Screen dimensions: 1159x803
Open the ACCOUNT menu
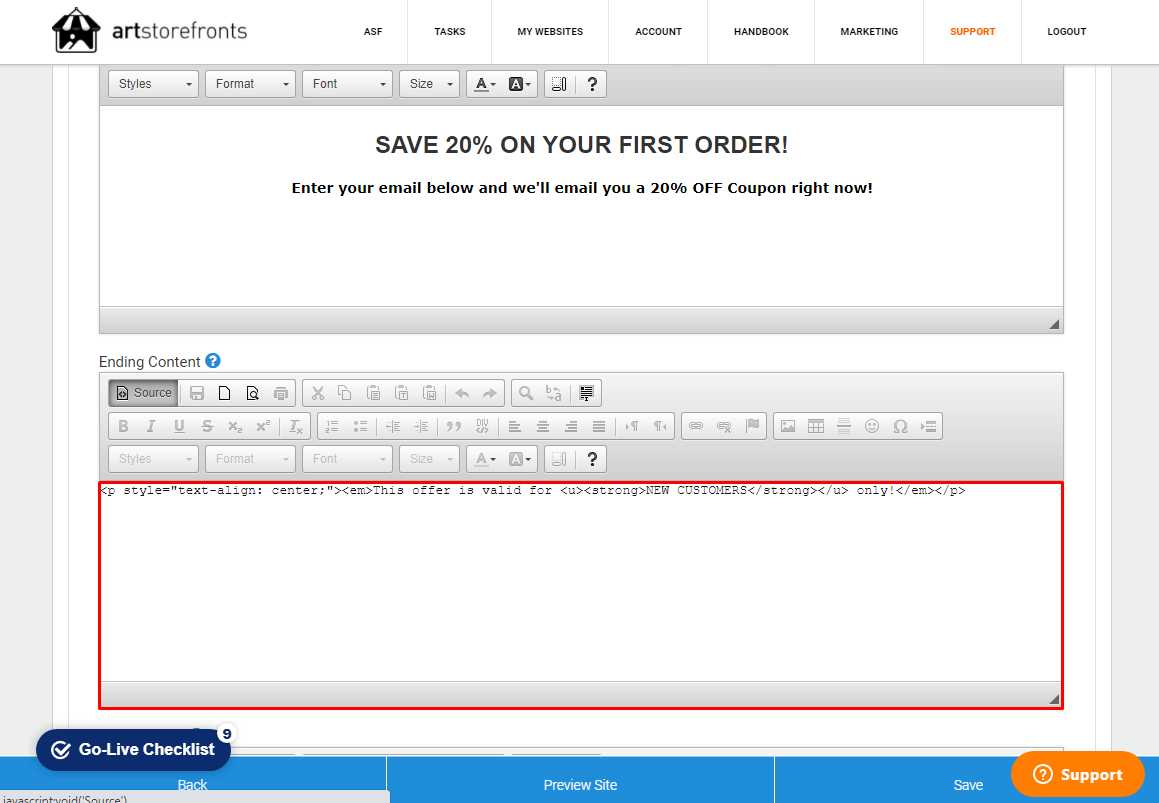(658, 32)
